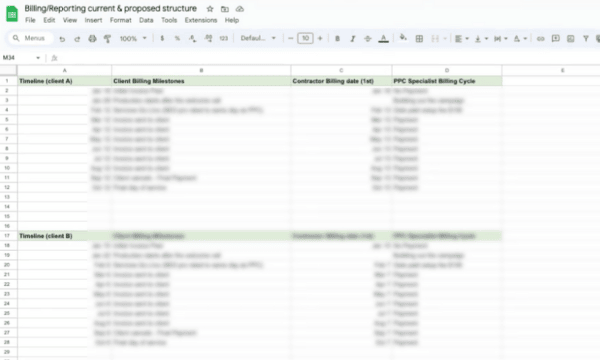Check the cloud save status icon
The height and width of the screenshot is (360, 600).
point(240,9)
